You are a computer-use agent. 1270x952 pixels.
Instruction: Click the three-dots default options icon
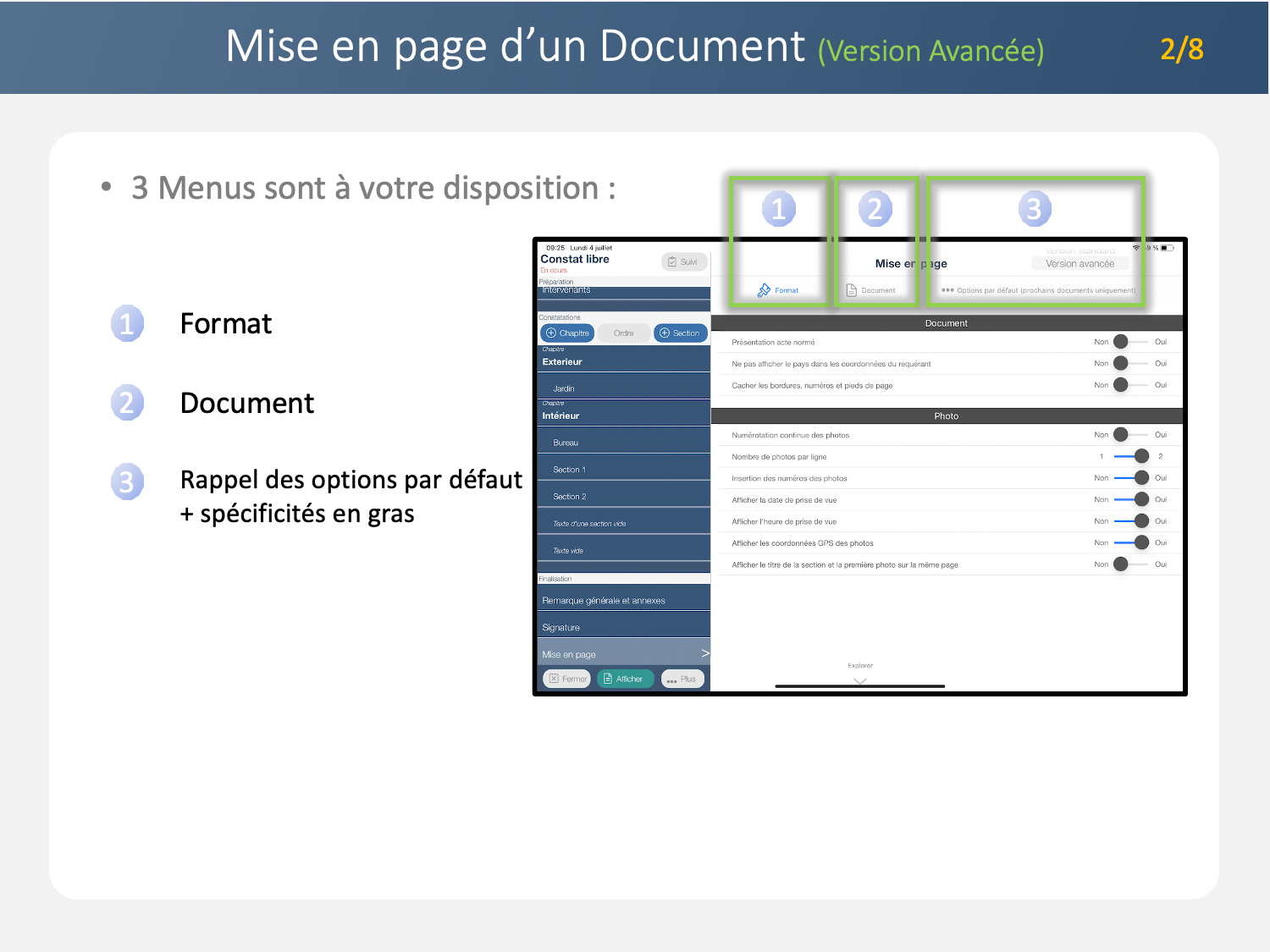pos(947,290)
